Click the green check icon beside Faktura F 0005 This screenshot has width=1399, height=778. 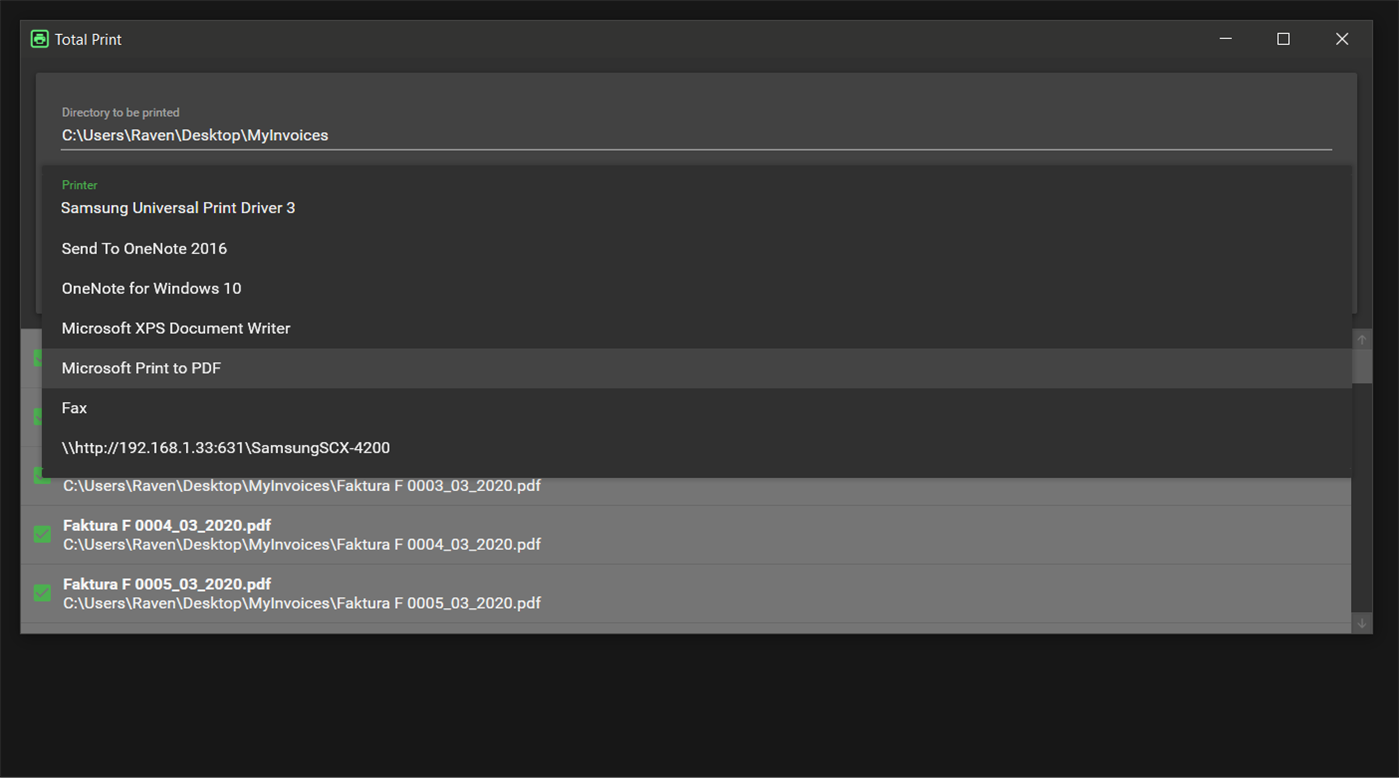pos(41,592)
